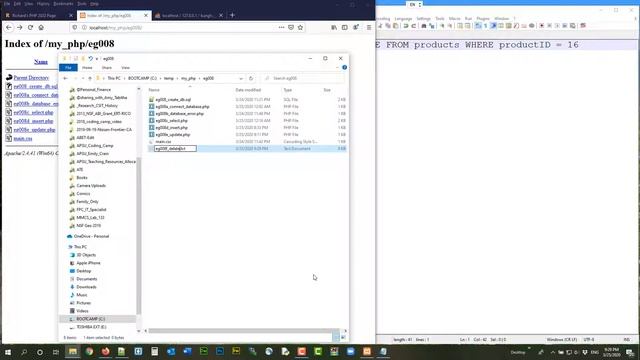Click the Search eg008 box

[302, 78]
